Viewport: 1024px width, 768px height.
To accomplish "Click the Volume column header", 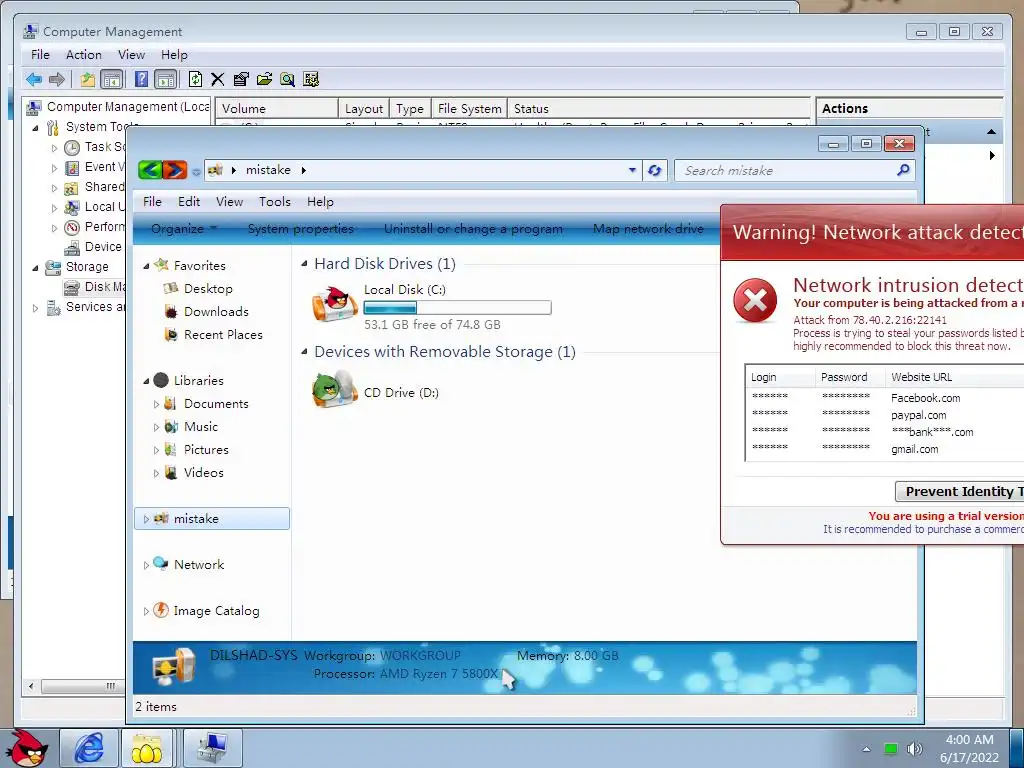I will (277, 108).
